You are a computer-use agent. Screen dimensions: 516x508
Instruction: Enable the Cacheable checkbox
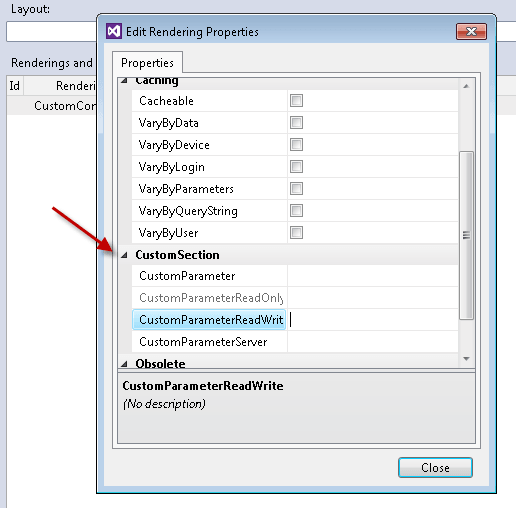pyautogui.click(x=296, y=101)
